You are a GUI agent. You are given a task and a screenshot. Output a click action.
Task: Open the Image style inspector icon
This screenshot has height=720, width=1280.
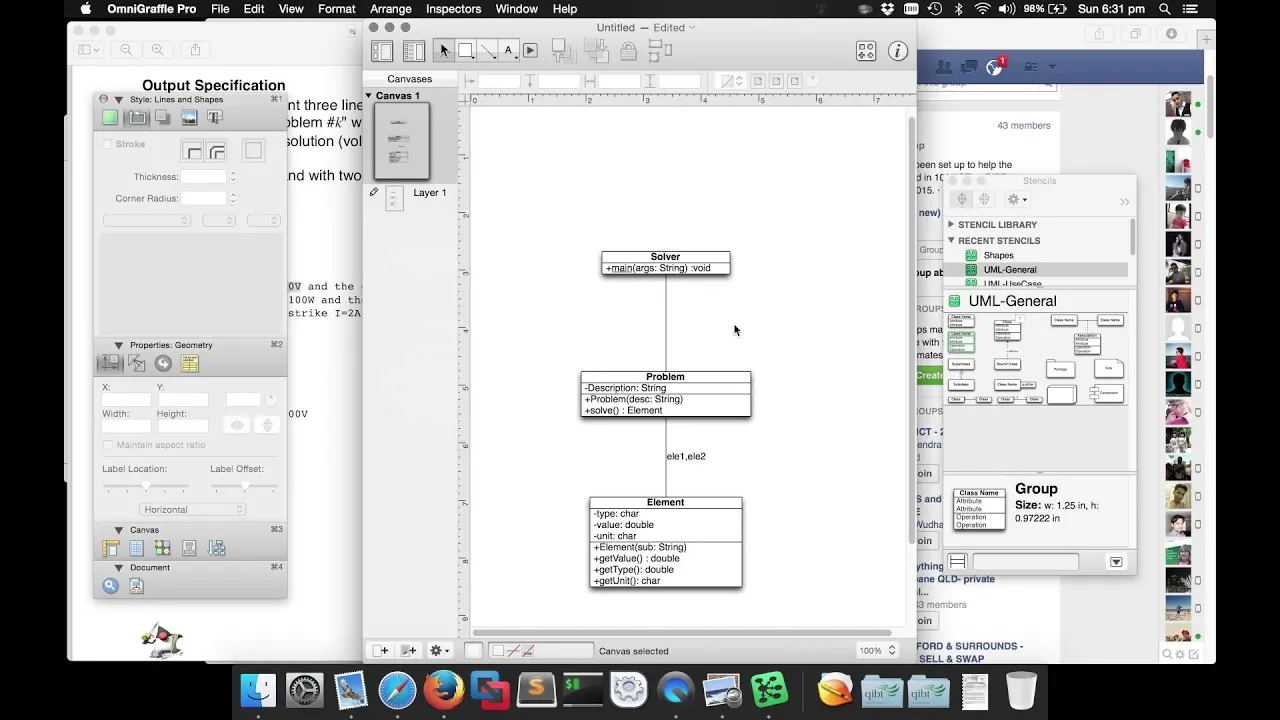tap(189, 118)
